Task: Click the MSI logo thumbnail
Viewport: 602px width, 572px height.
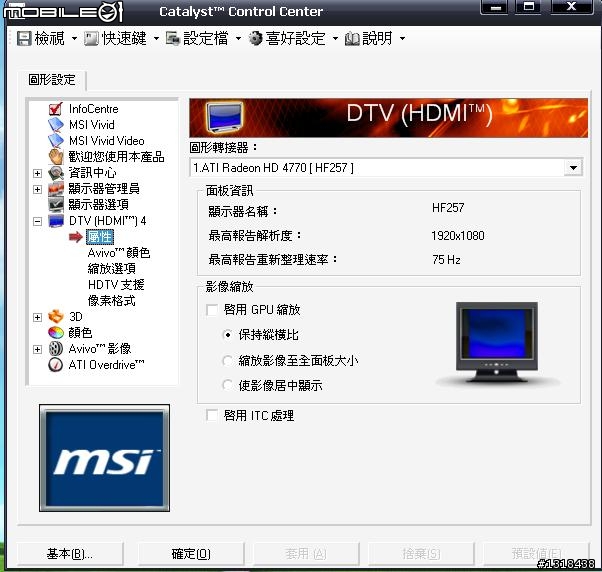Action: pyautogui.click(x=104, y=458)
